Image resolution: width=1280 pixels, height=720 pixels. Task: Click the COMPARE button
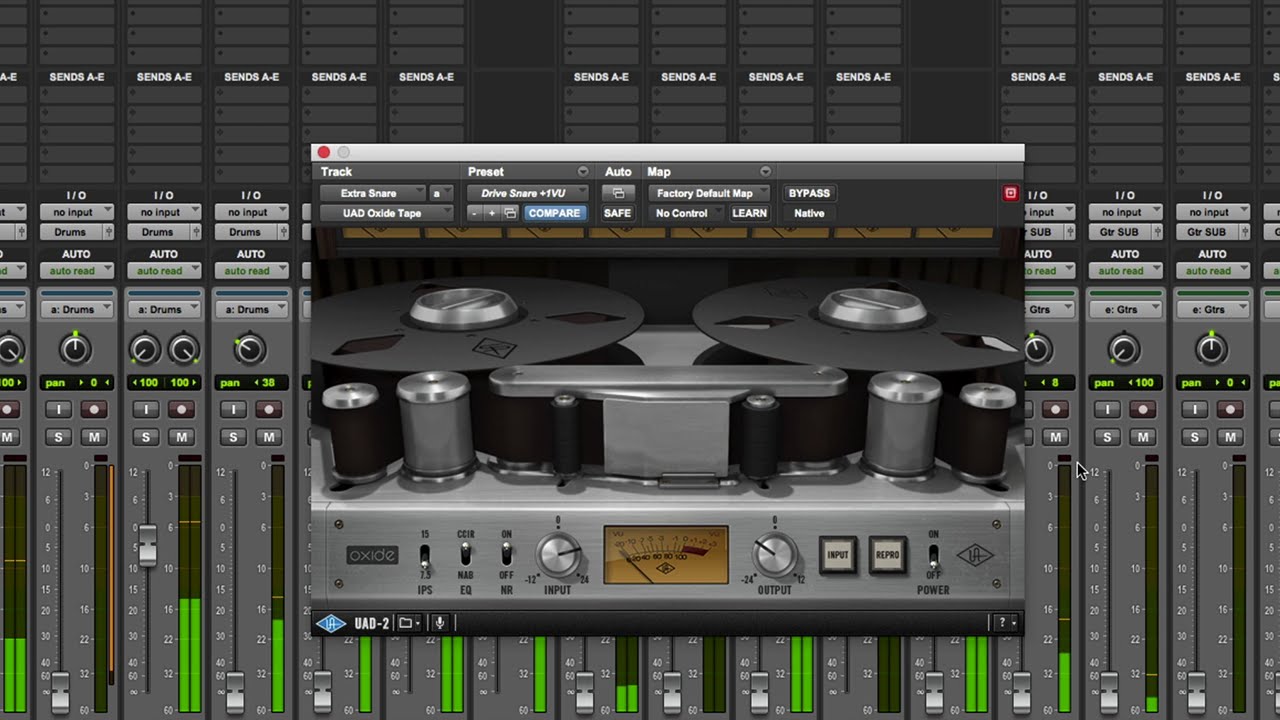point(554,213)
